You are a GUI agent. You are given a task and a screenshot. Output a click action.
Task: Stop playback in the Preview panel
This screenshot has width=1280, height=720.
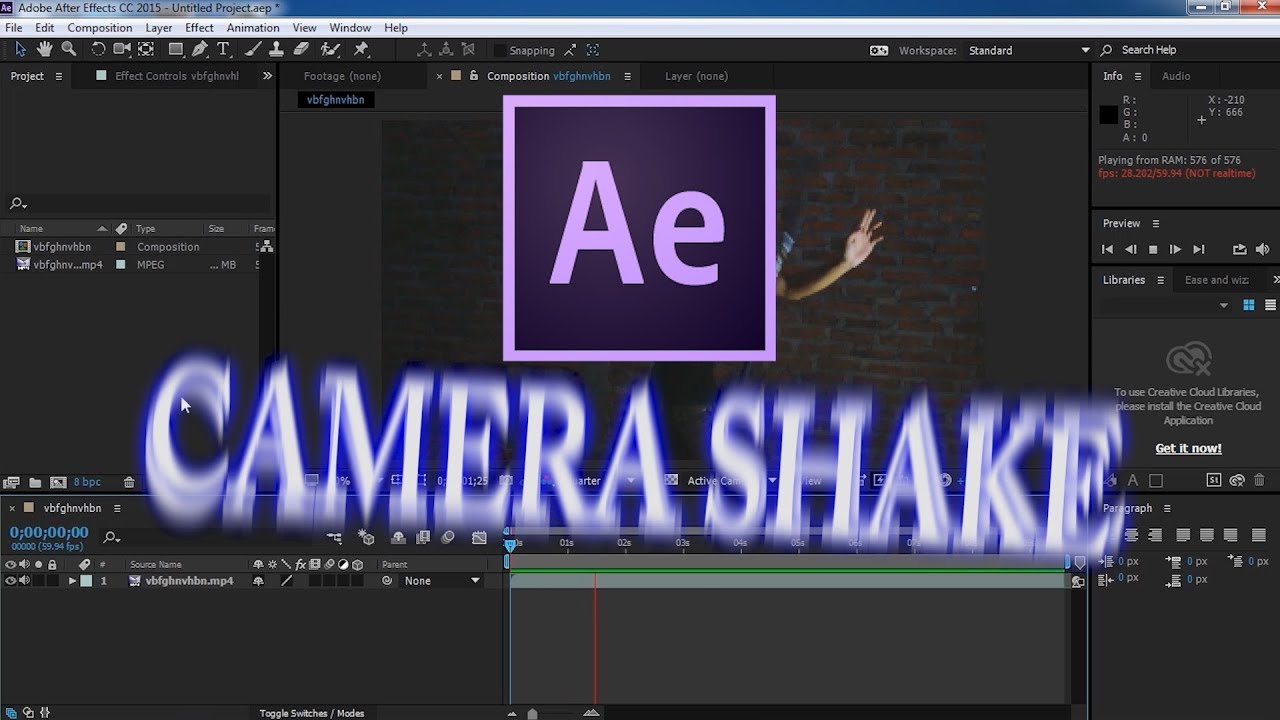pos(1153,249)
